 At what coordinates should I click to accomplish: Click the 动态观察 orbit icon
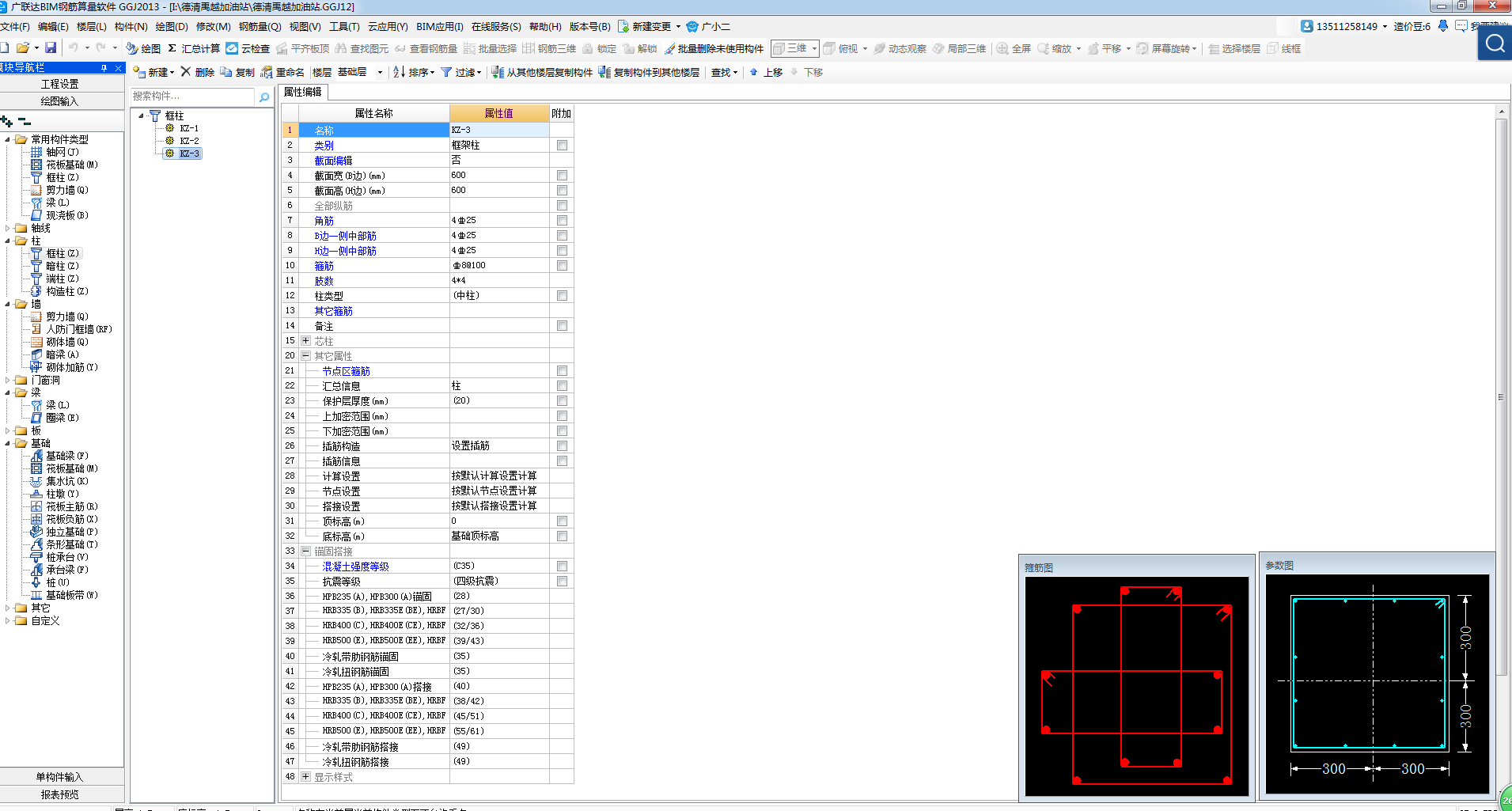point(879,48)
